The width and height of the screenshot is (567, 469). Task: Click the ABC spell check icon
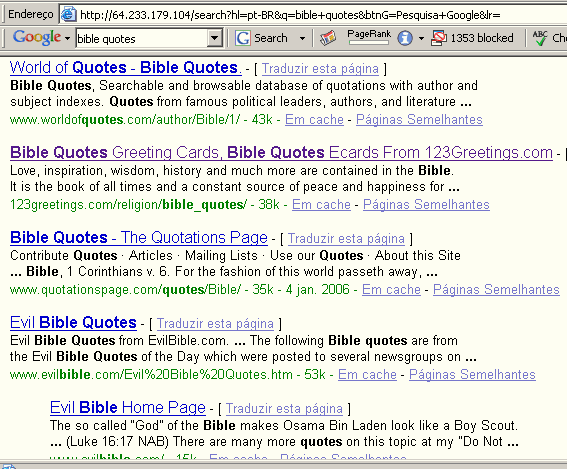coord(540,38)
